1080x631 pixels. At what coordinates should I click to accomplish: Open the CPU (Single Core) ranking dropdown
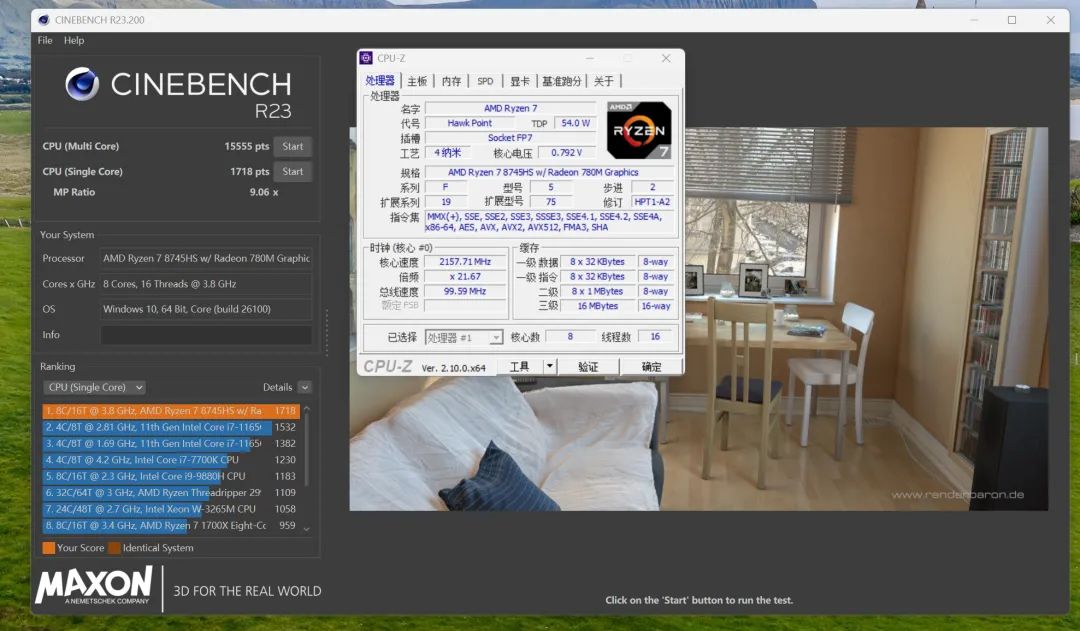click(94, 387)
